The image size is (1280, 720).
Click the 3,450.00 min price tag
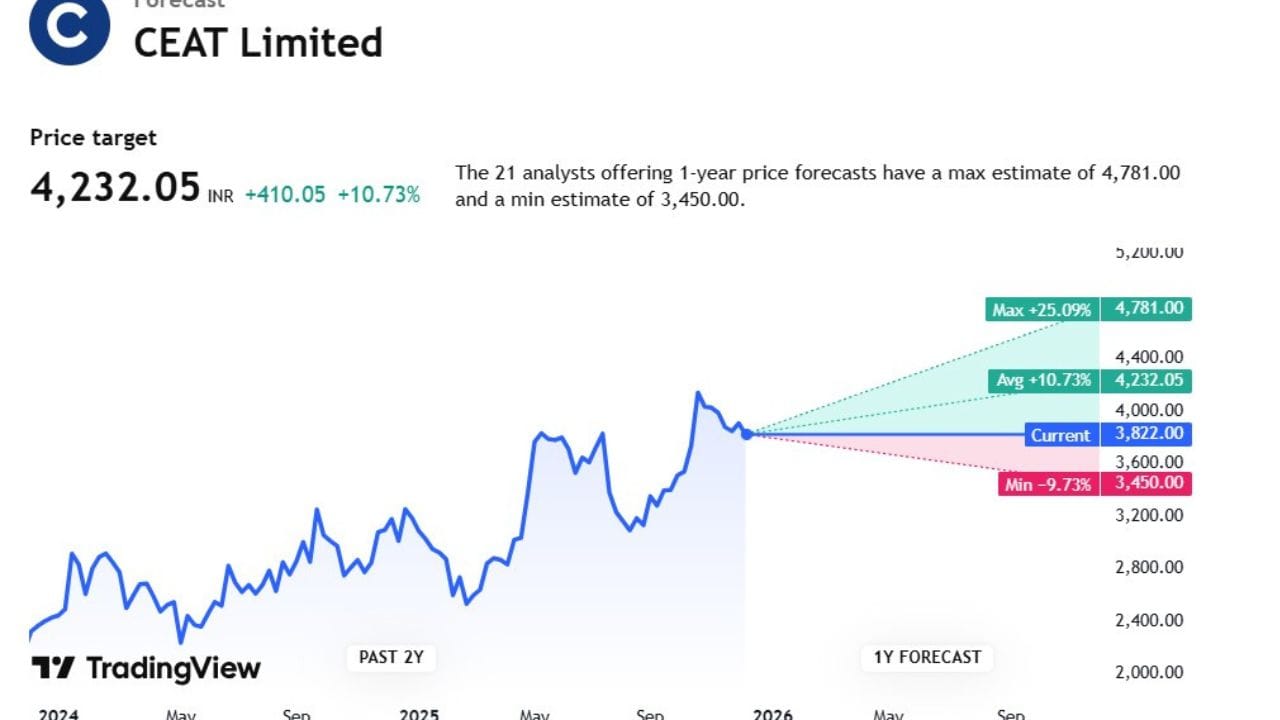click(1146, 484)
